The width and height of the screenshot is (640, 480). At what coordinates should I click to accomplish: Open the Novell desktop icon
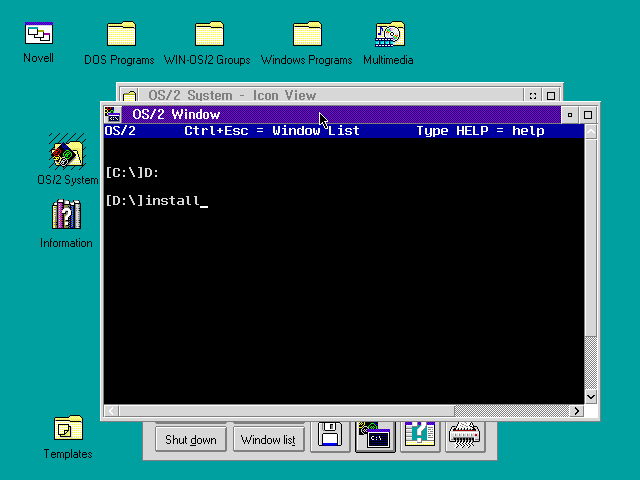click(x=38, y=33)
